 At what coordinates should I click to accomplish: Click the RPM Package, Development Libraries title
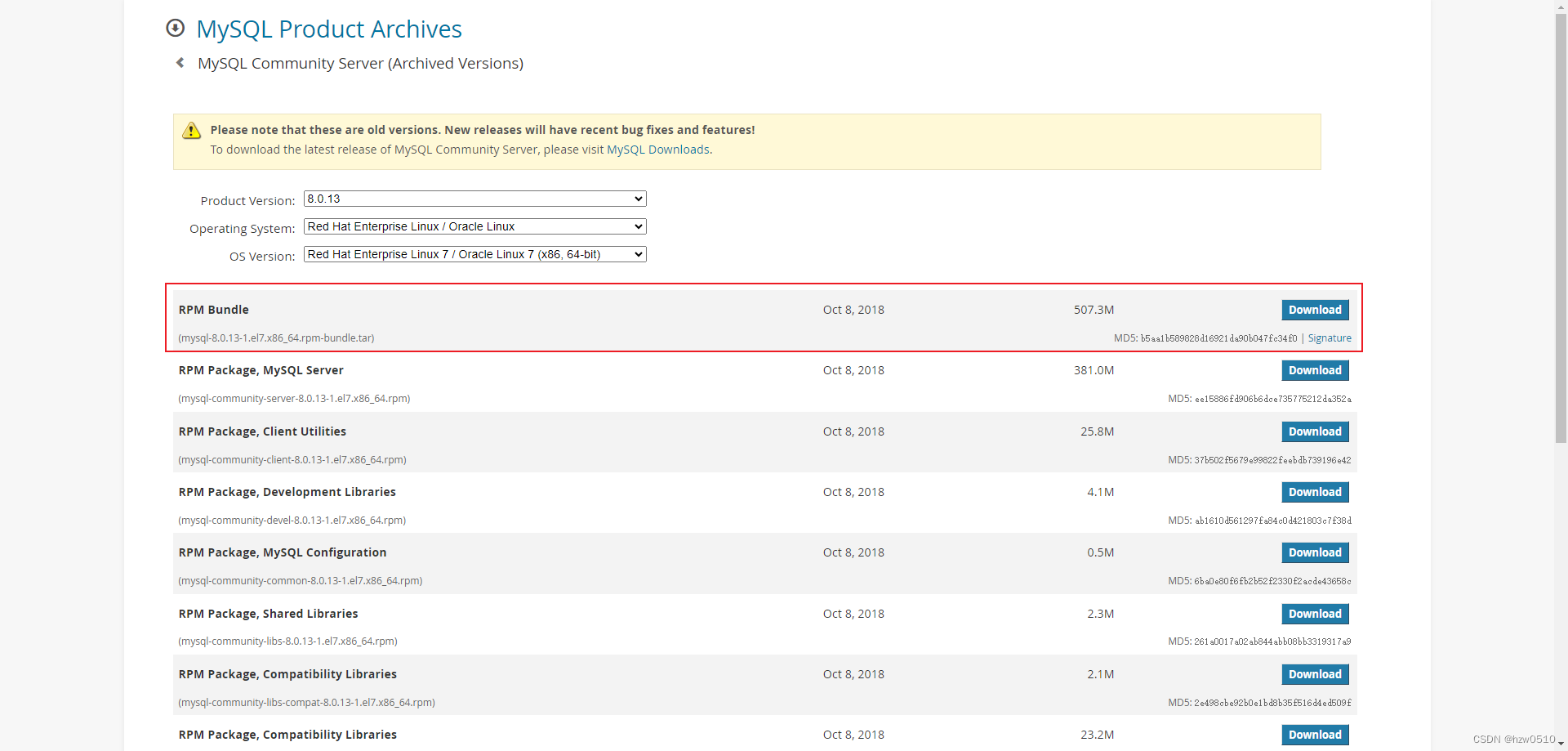(x=287, y=492)
